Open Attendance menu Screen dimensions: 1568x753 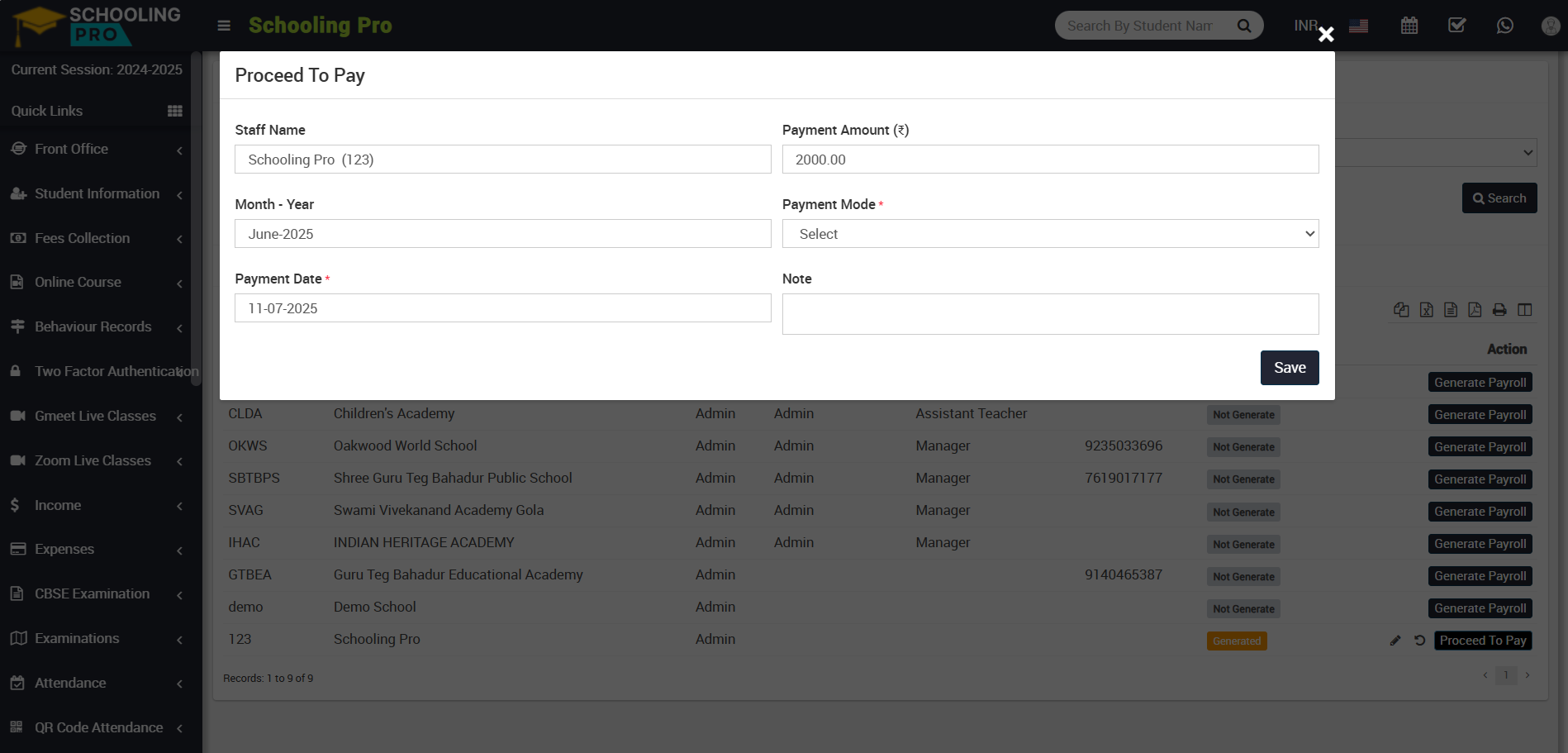[x=96, y=683]
